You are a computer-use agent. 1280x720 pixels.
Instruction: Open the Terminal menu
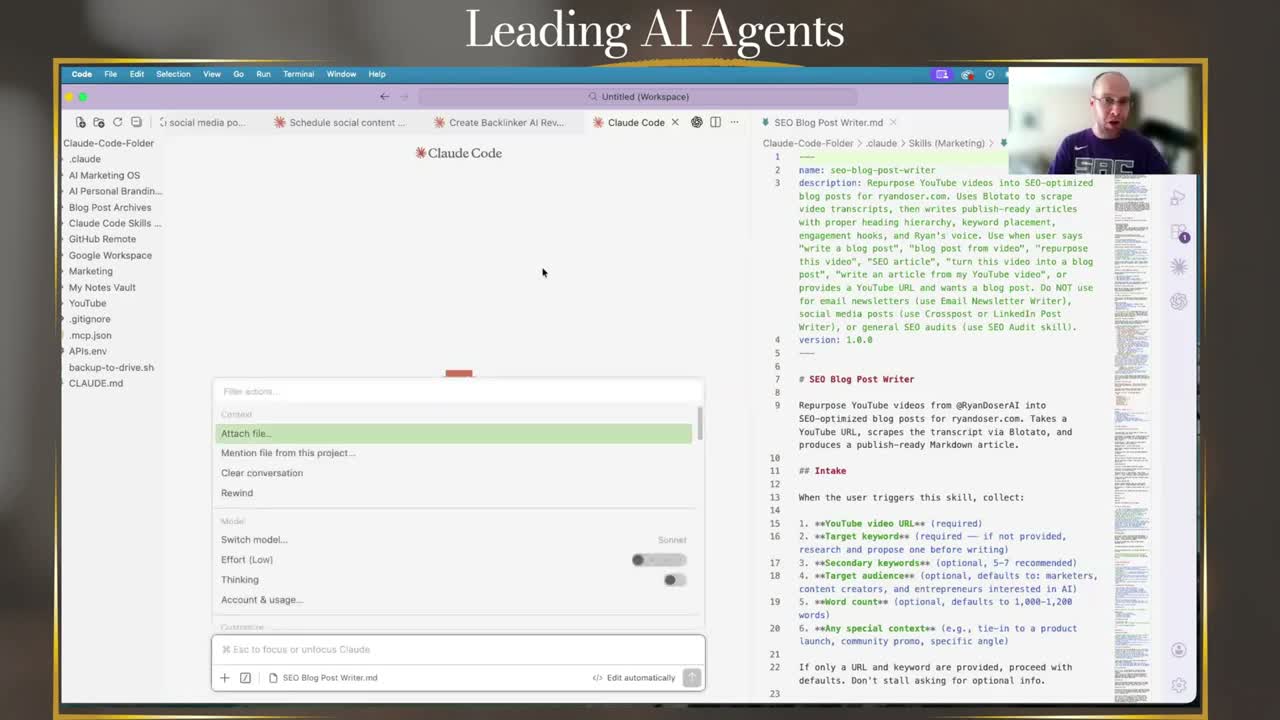(298, 74)
